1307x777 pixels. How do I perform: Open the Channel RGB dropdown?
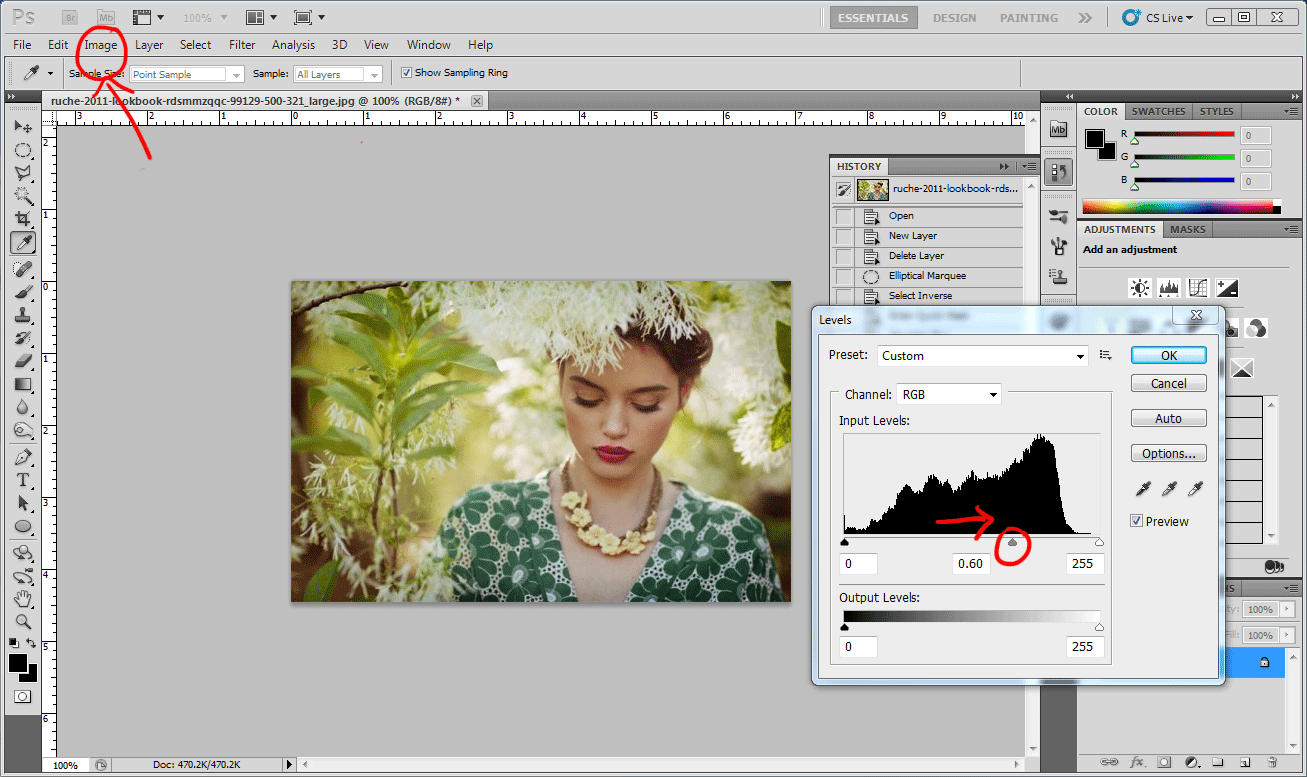(948, 395)
